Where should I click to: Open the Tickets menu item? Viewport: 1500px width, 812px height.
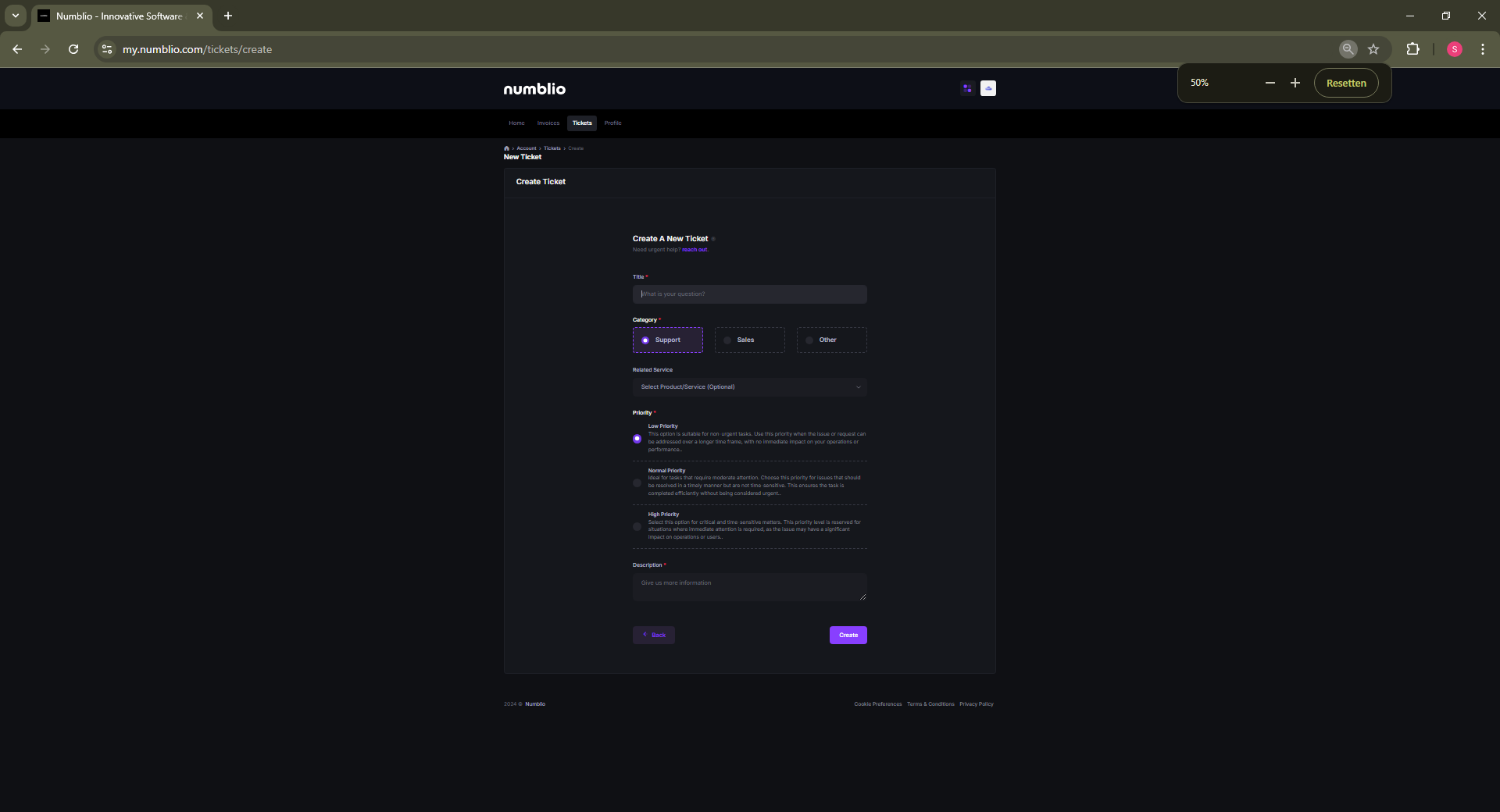pos(582,123)
